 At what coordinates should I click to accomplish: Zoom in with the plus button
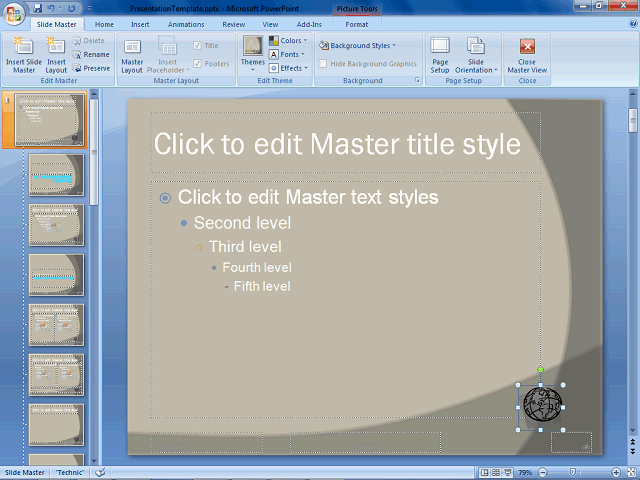[x=616, y=473]
